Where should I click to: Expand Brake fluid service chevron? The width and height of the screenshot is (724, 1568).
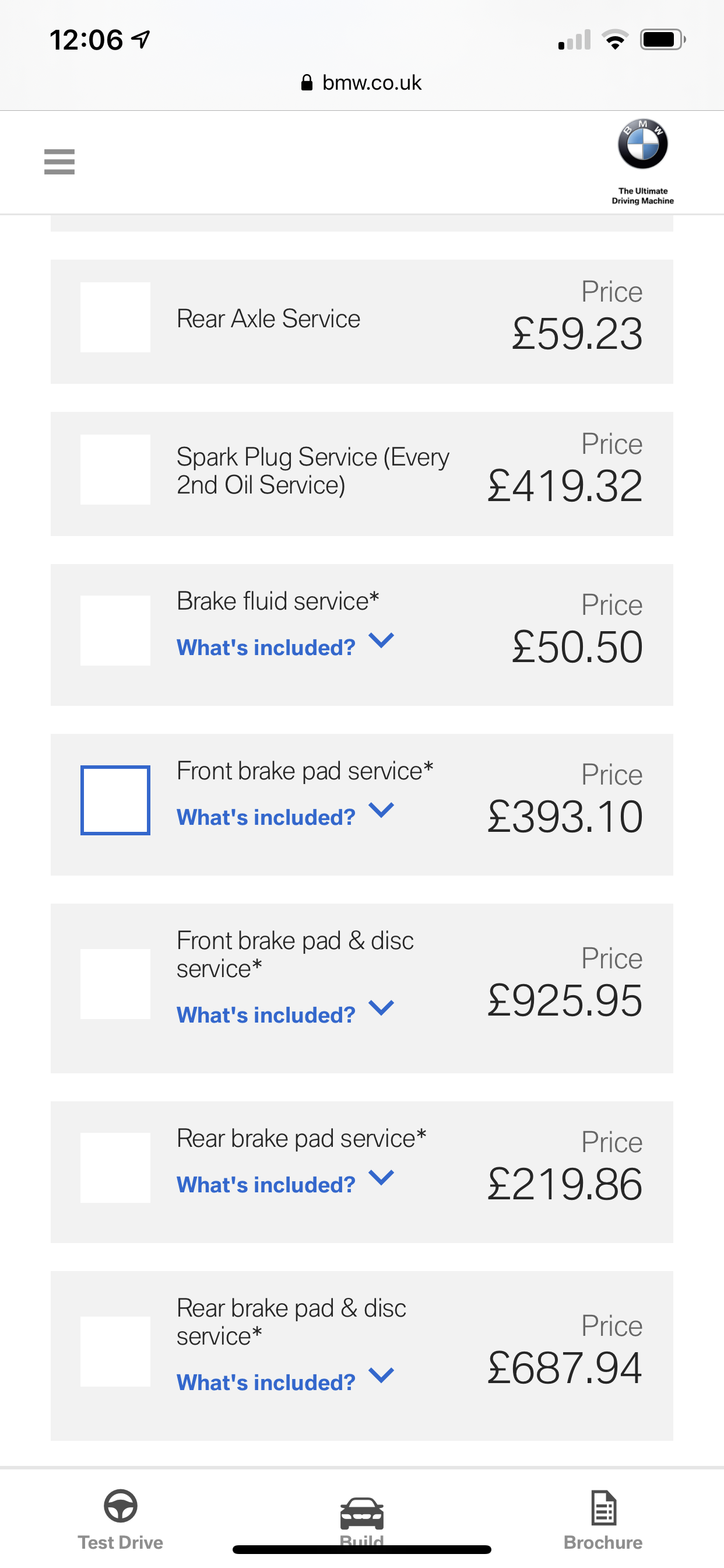click(x=381, y=640)
